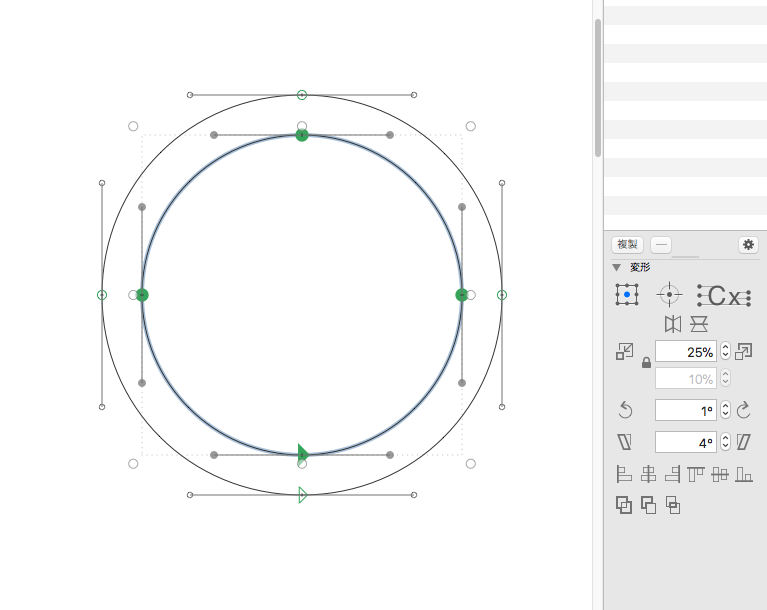Open the gear settings menu
This screenshot has height=610, width=767.
(x=748, y=244)
